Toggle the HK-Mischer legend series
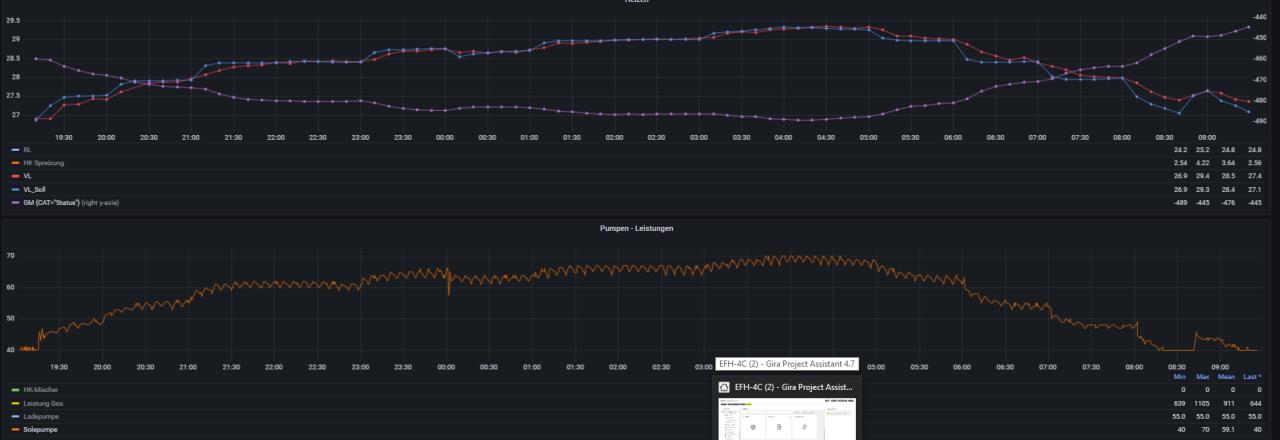Viewport: 1280px width, 440px height. pos(39,389)
